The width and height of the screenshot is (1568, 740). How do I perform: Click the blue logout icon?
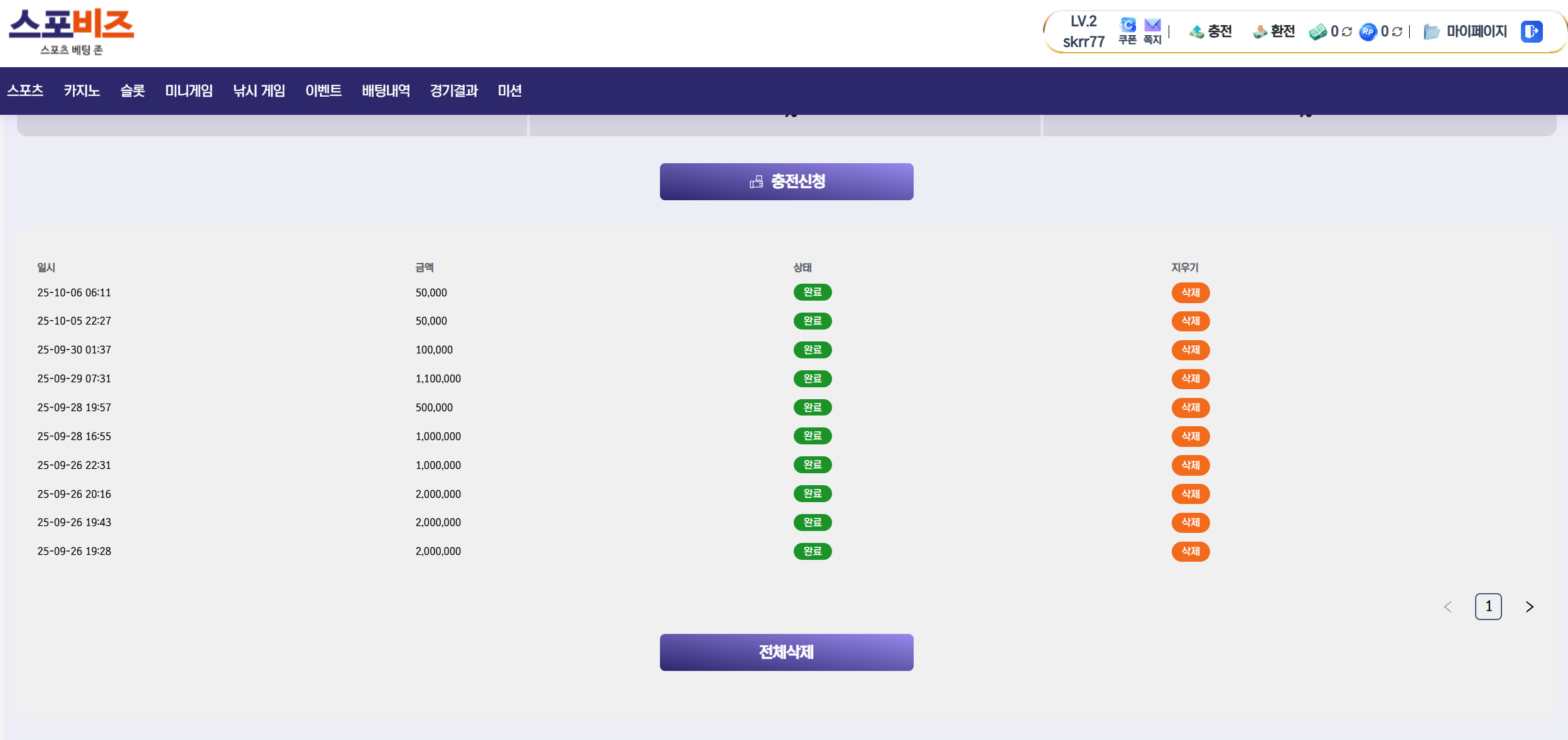click(x=1532, y=31)
